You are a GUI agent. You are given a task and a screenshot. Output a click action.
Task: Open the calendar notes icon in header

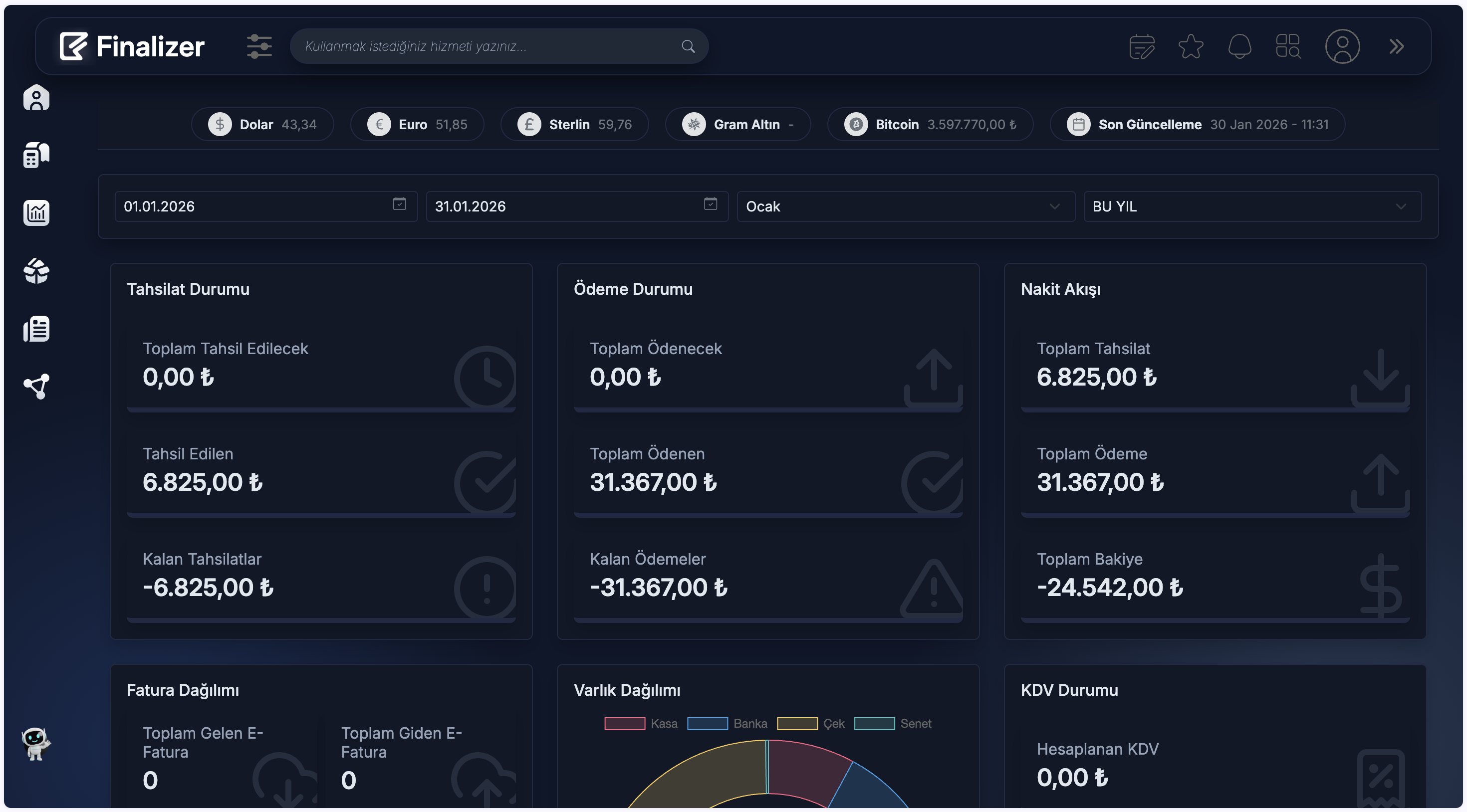(1141, 47)
